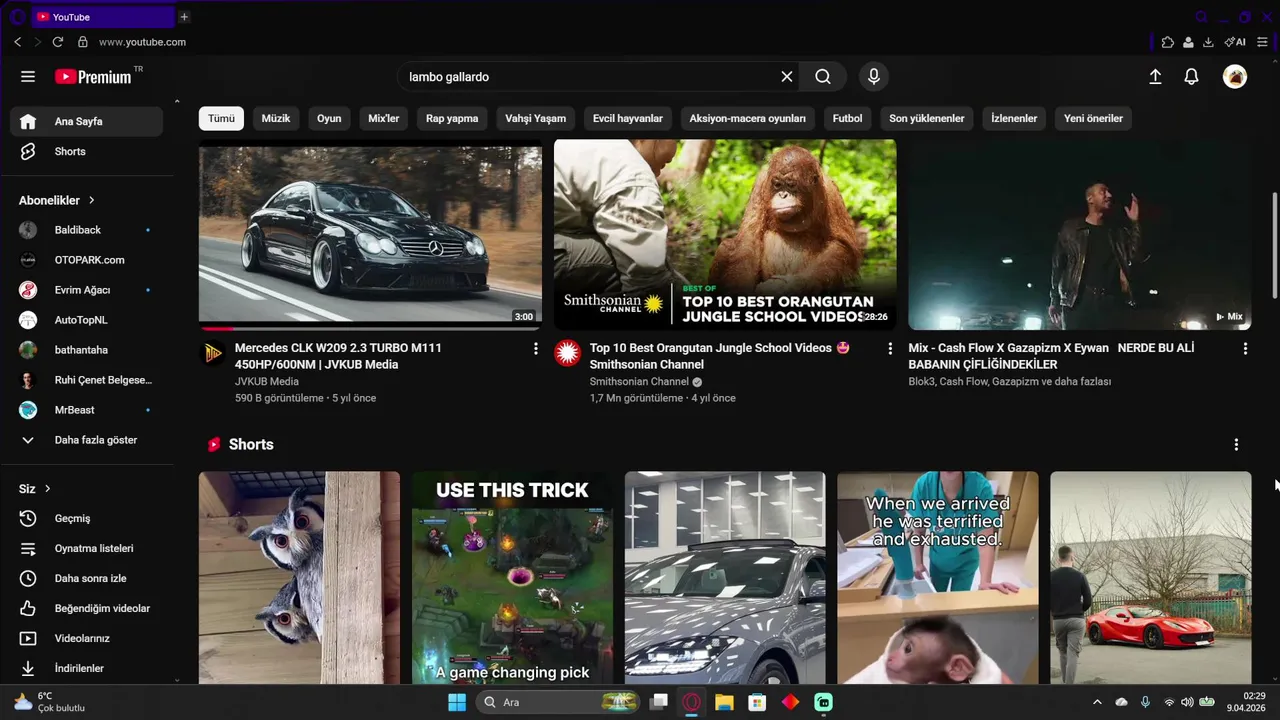The image size is (1280, 720).
Task: Open Oynatma listeleri
Action: pos(87,548)
